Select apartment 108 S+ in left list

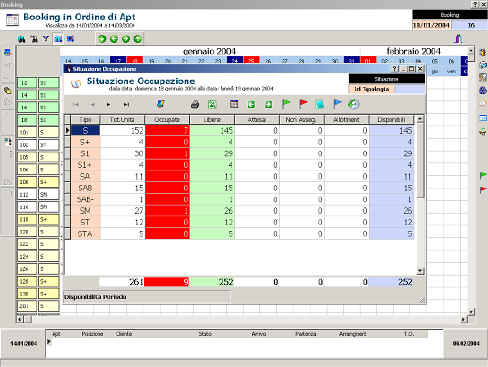38,182
